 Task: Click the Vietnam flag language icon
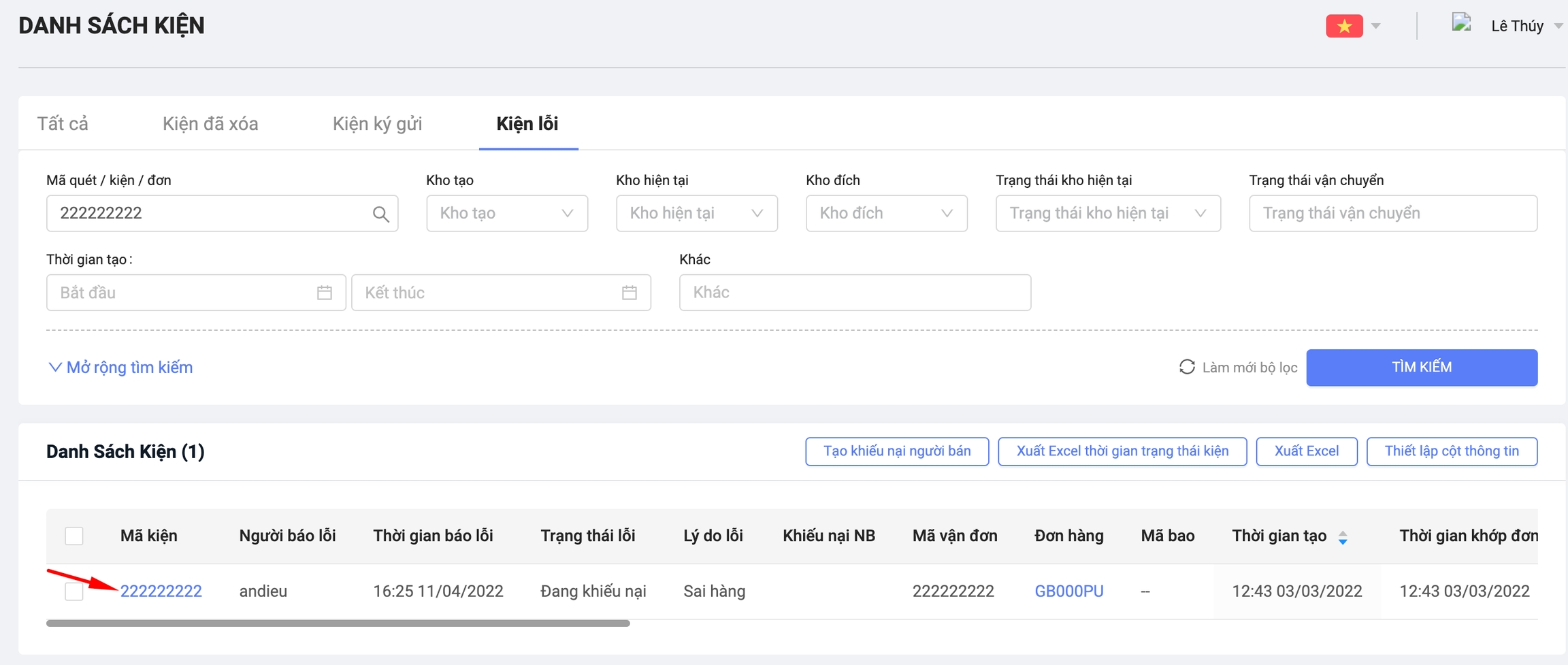pyautogui.click(x=1344, y=26)
